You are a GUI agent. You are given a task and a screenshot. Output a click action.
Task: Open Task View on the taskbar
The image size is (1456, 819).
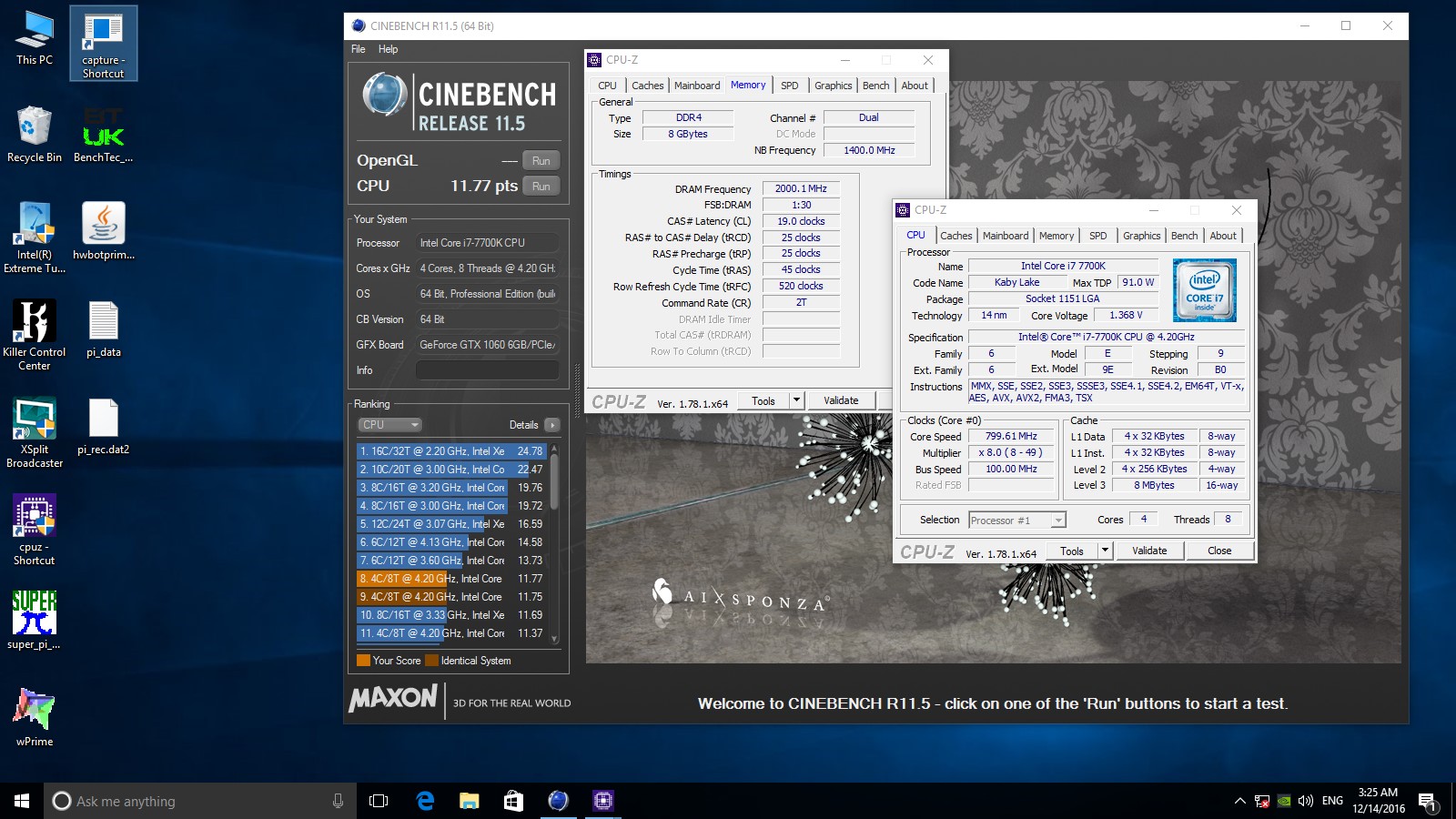(379, 801)
